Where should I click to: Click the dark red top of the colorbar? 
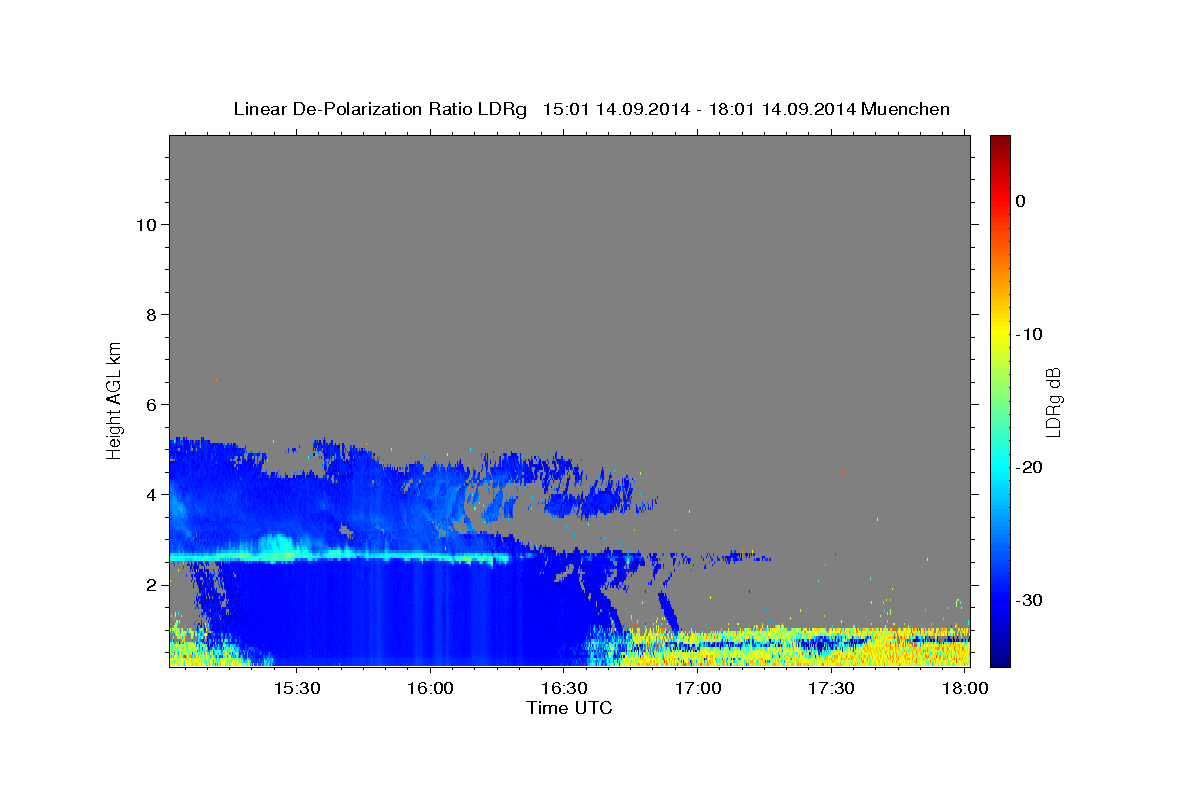tap(1000, 143)
